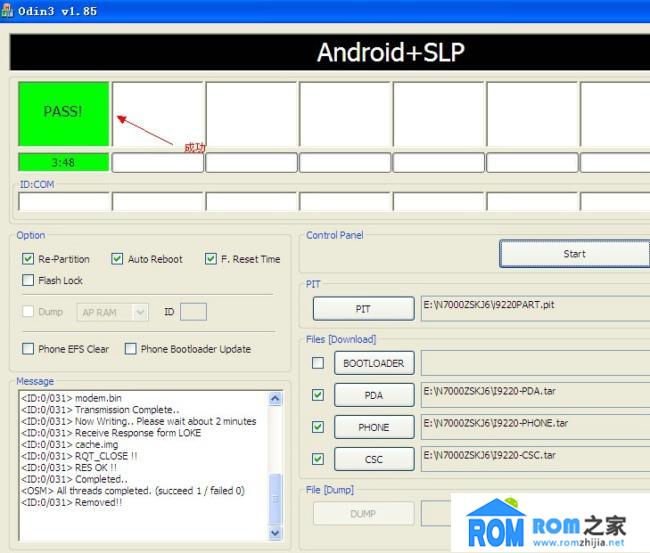Select the 'cache.img' log line
Screen dimensions: 650x553
point(70,444)
